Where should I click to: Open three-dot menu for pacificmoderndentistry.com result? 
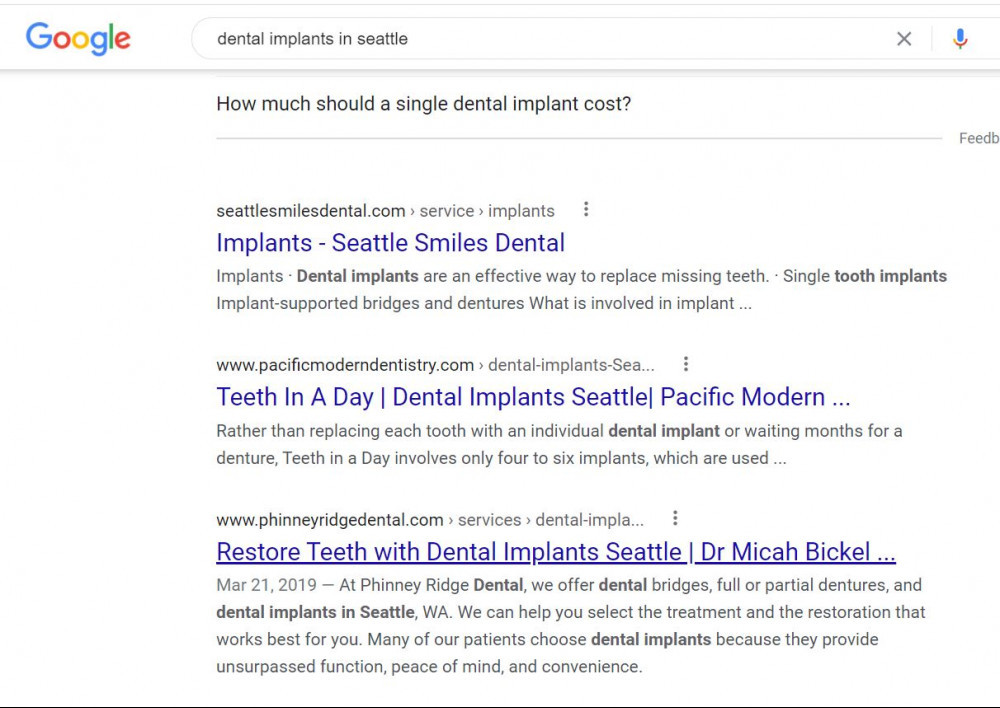click(686, 364)
